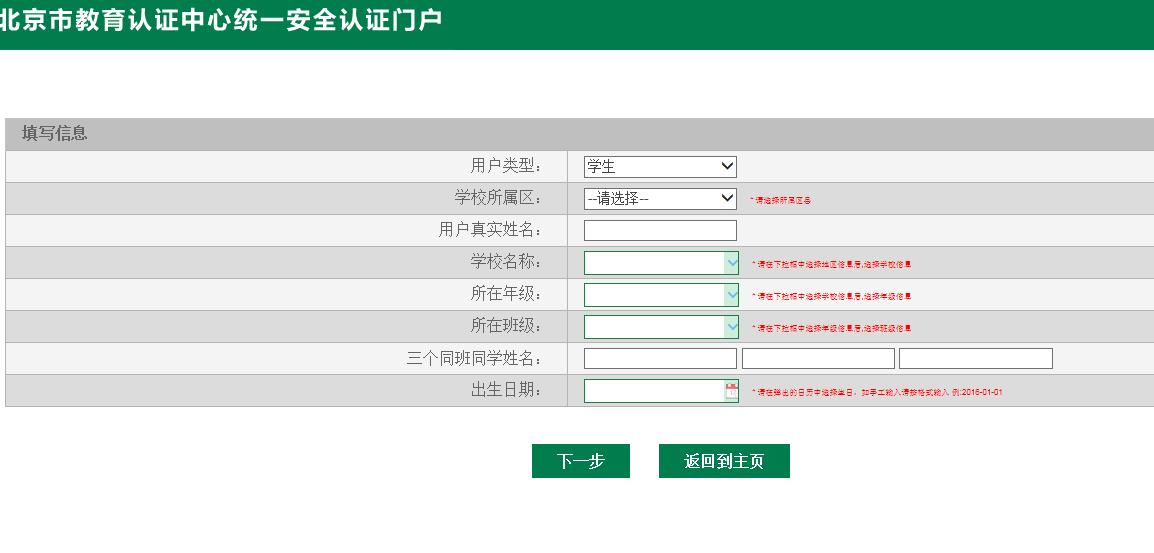Click the 出生日期 label
This screenshot has width=1154, height=553.
click(x=506, y=390)
